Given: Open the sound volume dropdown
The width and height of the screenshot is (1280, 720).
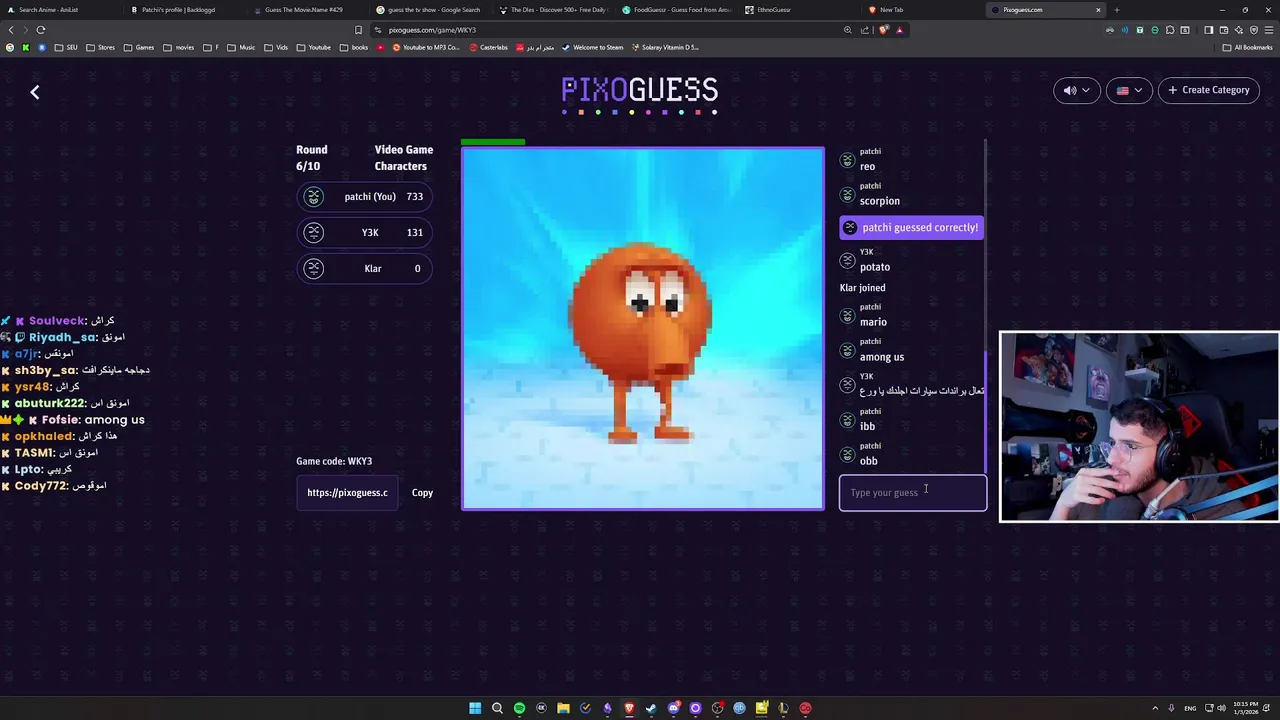Looking at the screenshot, I should click(x=1077, y=90).
